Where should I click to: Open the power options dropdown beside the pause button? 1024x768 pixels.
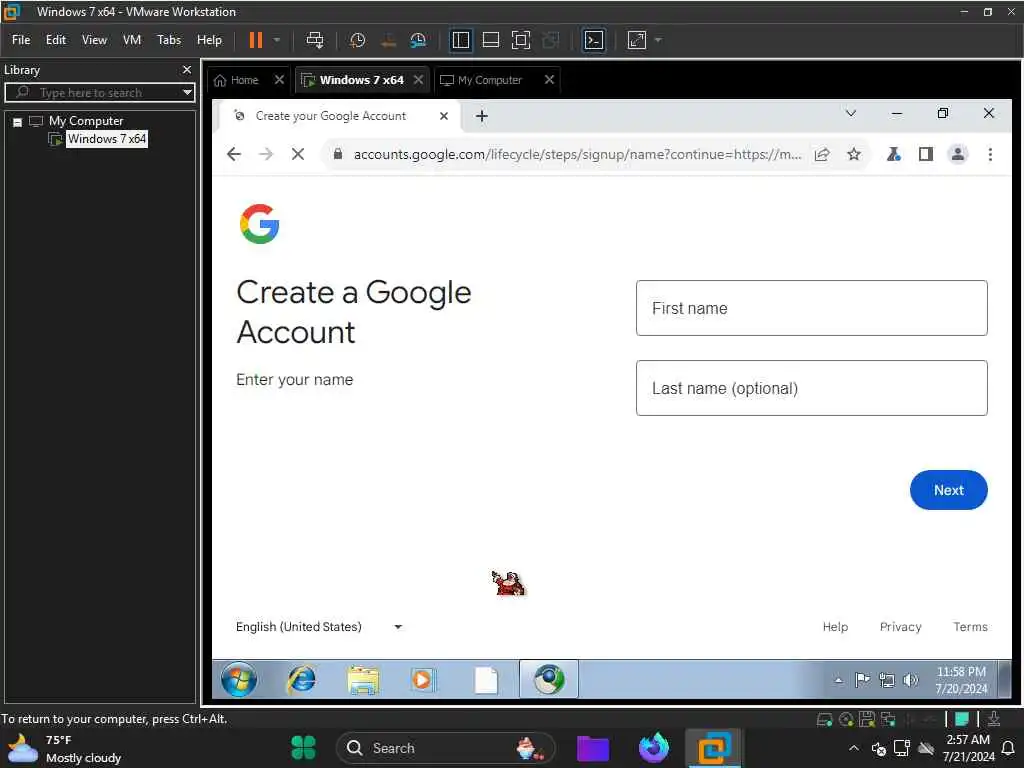point(277,40)
